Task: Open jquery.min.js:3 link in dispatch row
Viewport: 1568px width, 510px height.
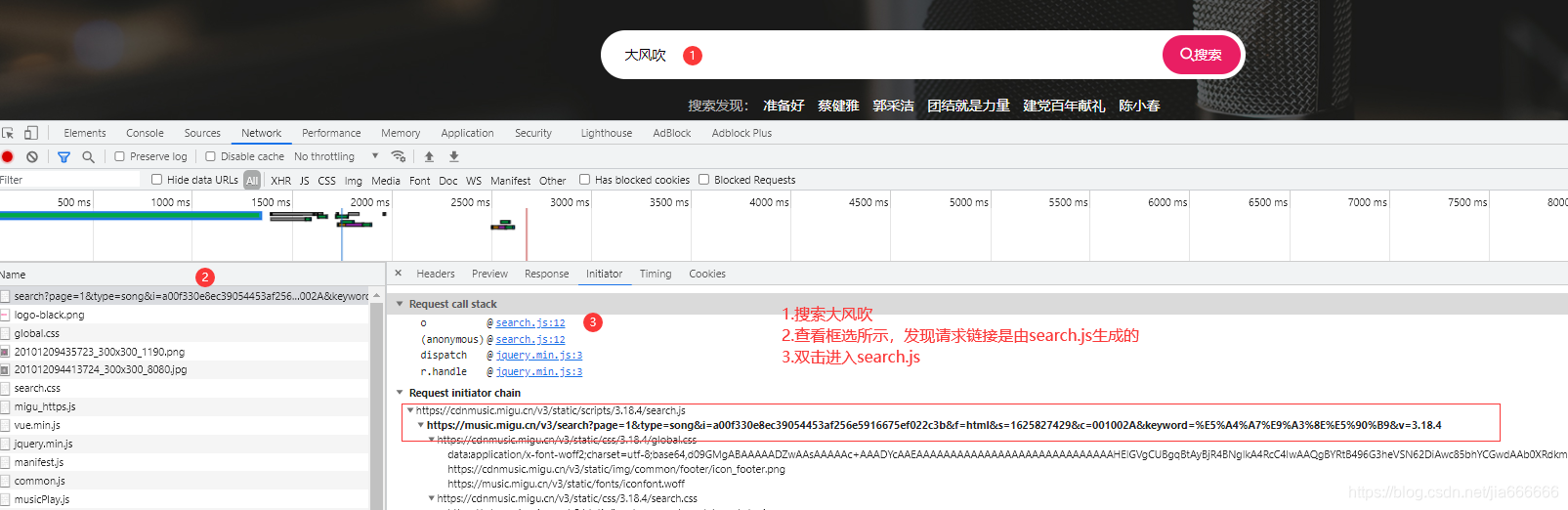Action: tap(539, 356)
